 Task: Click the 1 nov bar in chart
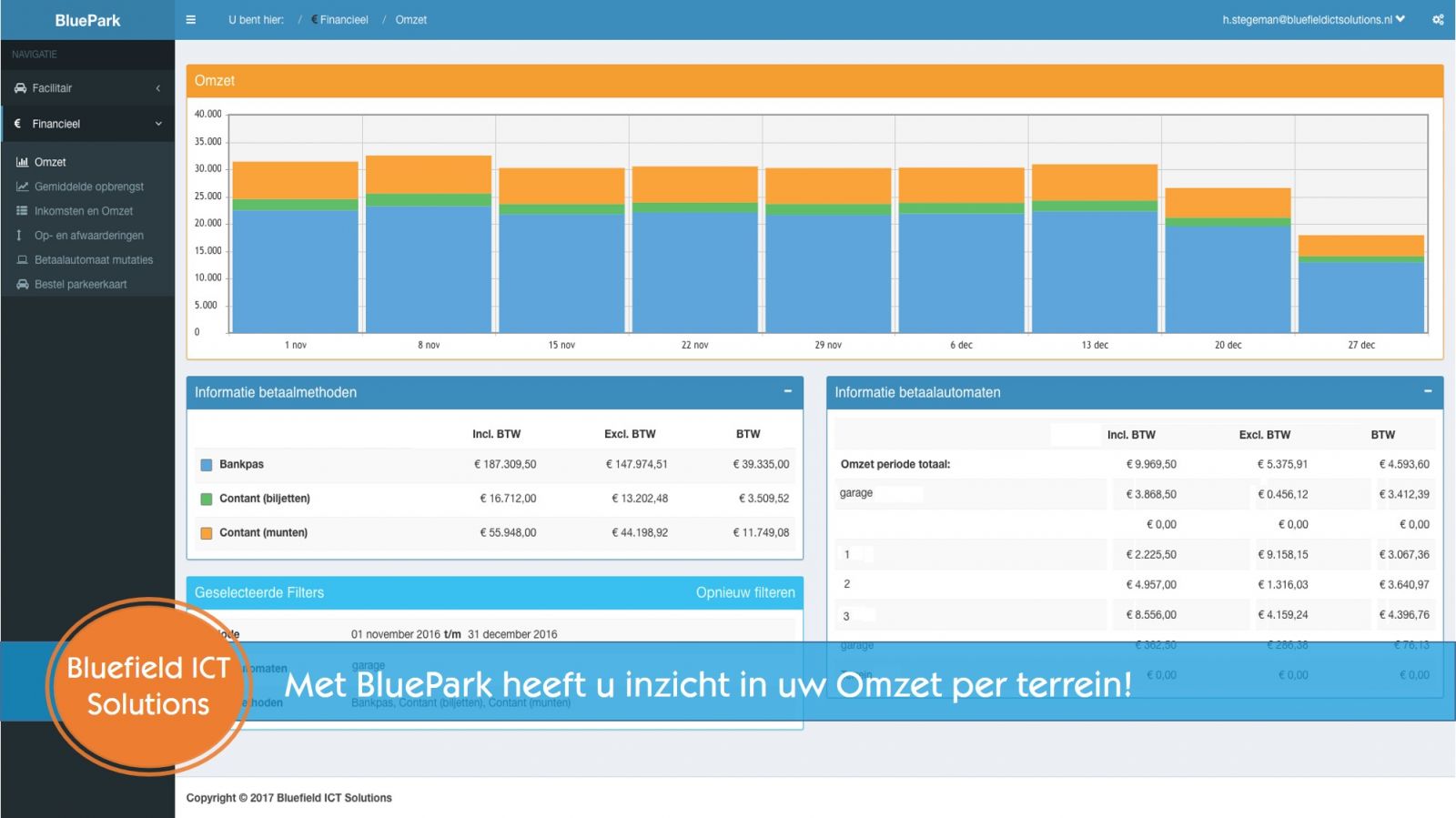point(296,247)
